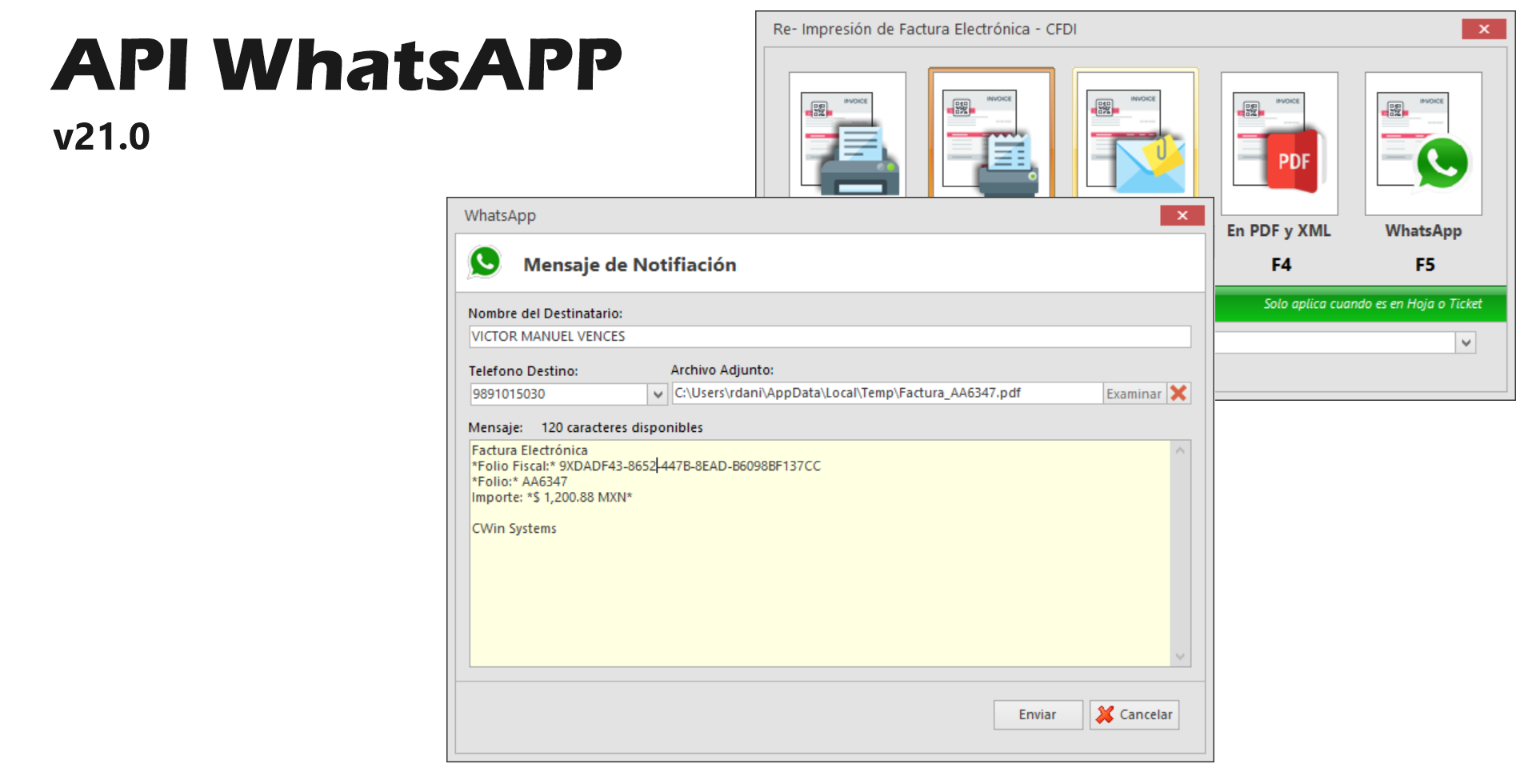Open the Telefono Destino dropdown arrow
The height and width of the screenshot is (784, 1536).
pos(658,394)
